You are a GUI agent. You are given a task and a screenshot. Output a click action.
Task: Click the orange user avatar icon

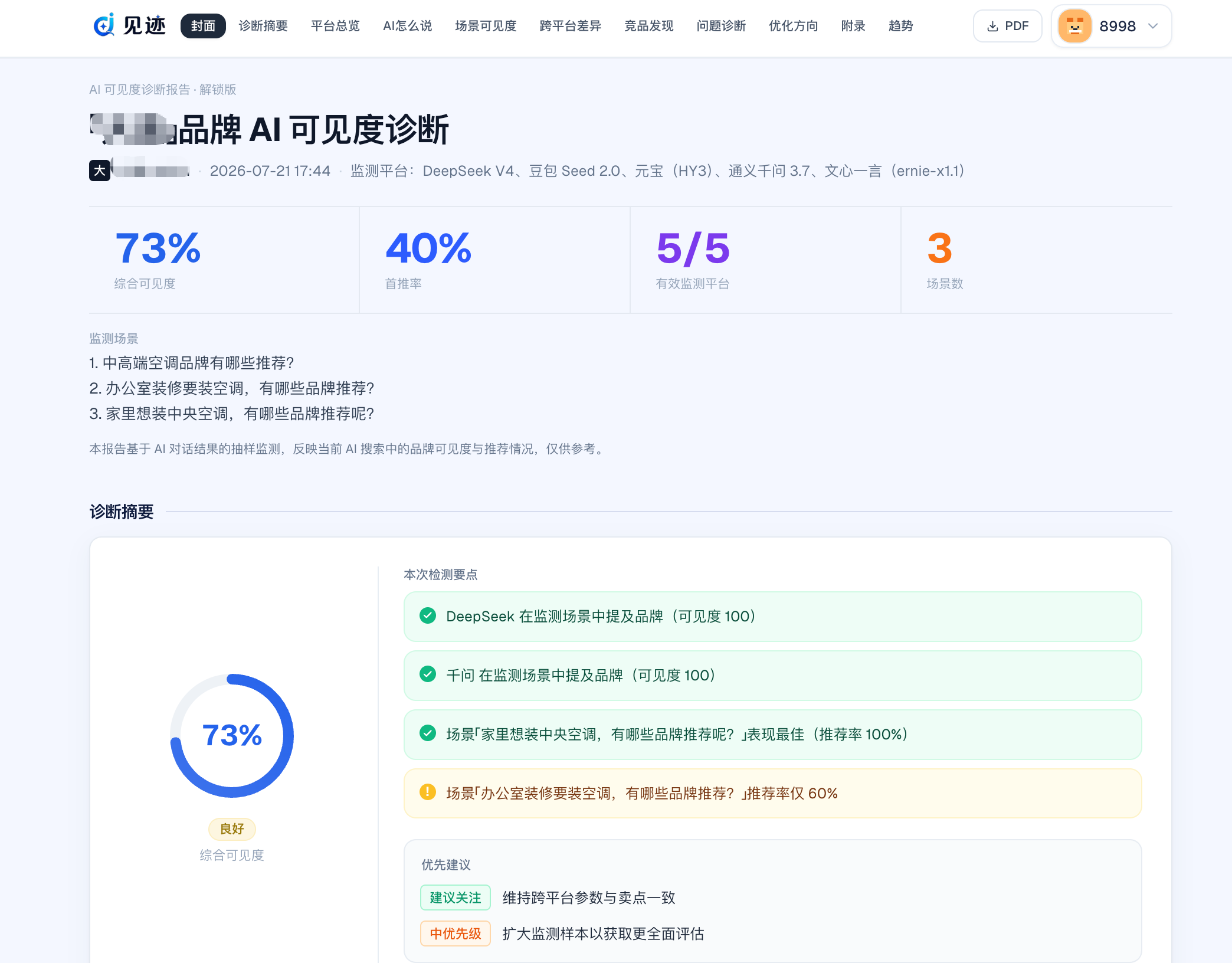point(1074,26)
